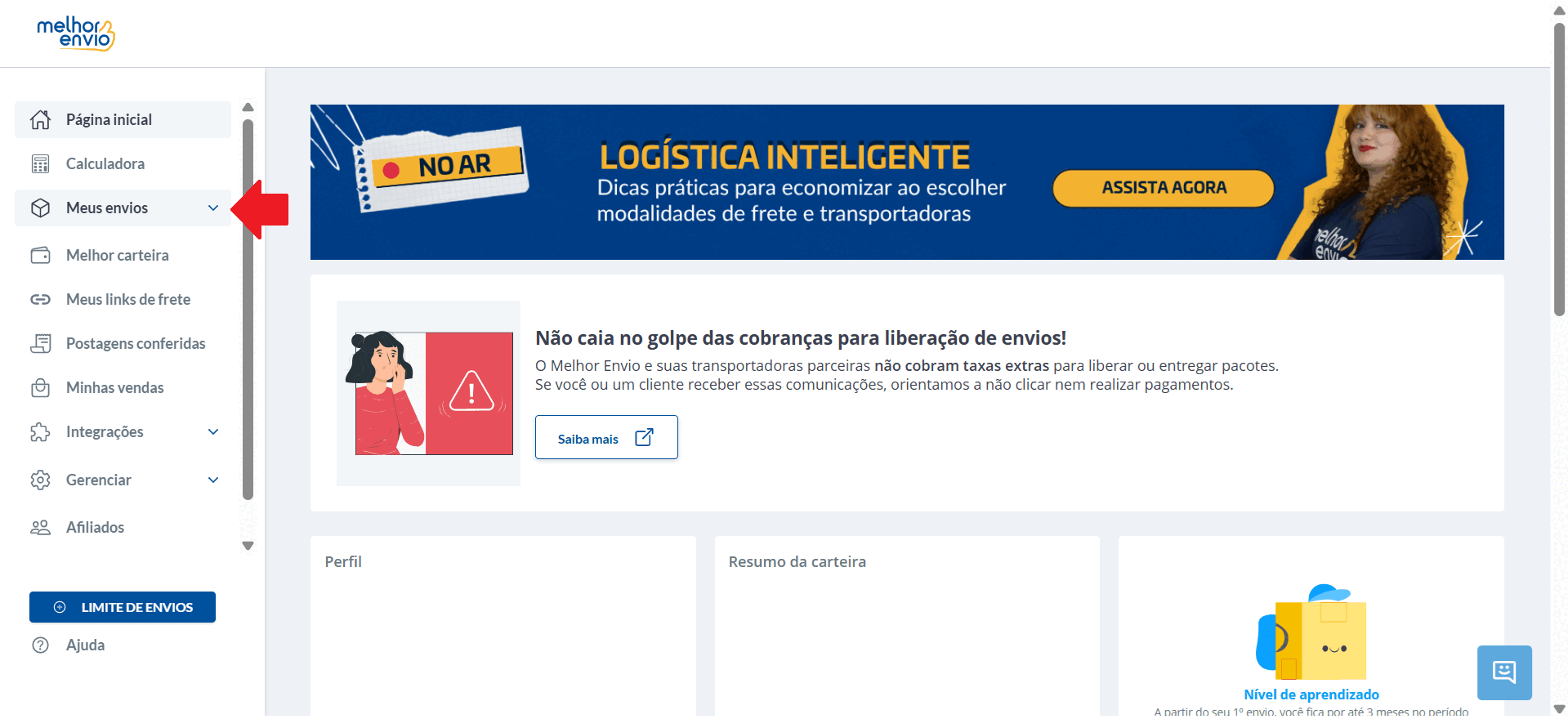1568x719 pixels.
Task: Open the Ajuda link
Action: [85, 645]
